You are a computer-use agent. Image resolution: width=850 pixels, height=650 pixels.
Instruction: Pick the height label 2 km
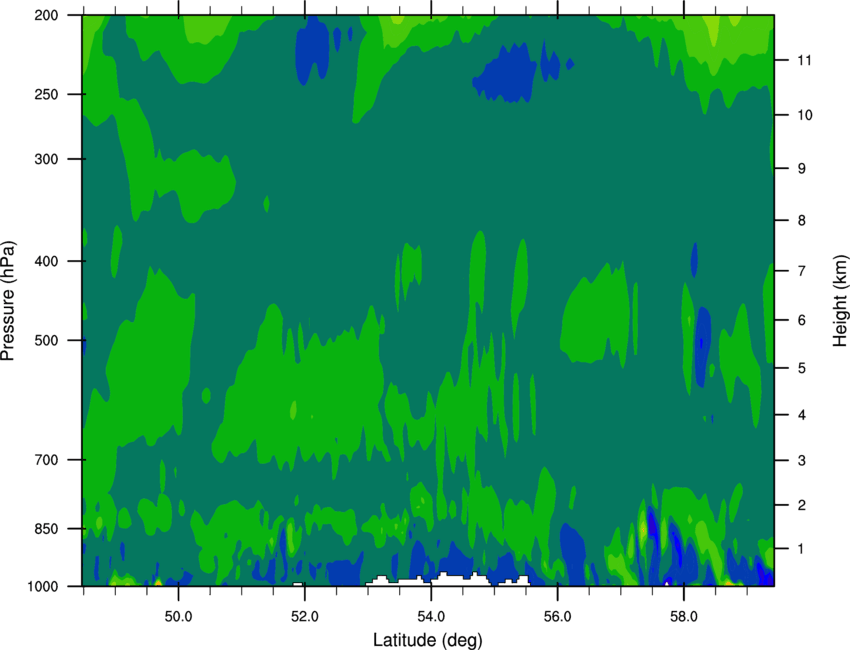(x=802, y=505)
